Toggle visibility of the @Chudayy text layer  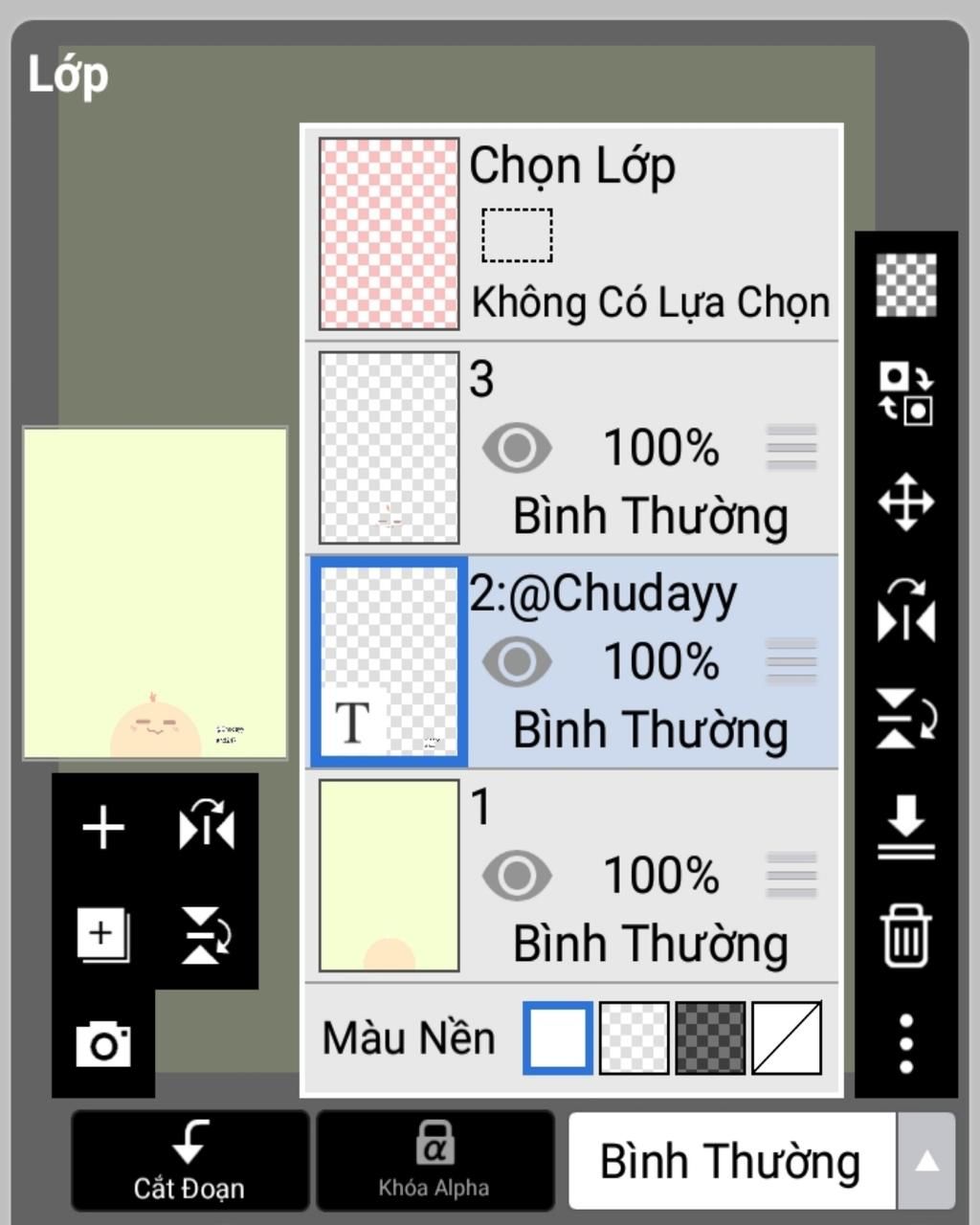click(x=517, y=661)
